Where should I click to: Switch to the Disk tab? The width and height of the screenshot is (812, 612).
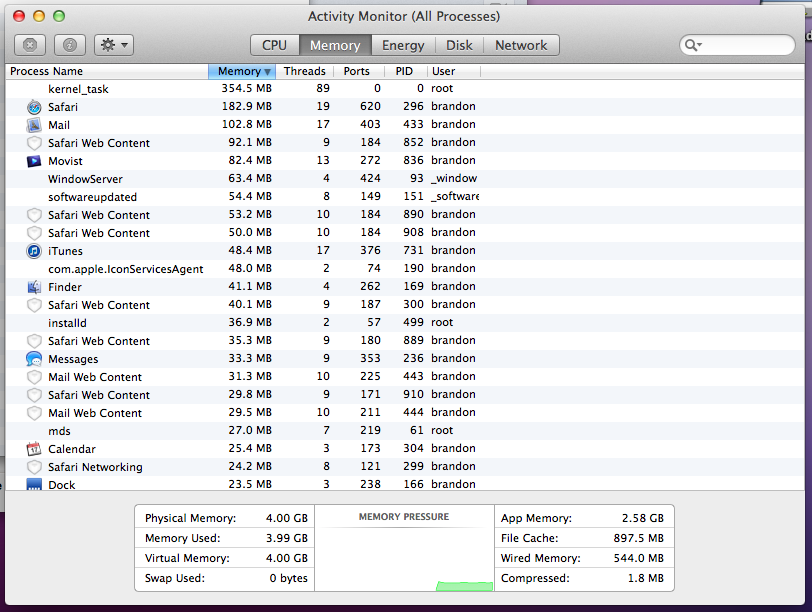tap(459, 46)
